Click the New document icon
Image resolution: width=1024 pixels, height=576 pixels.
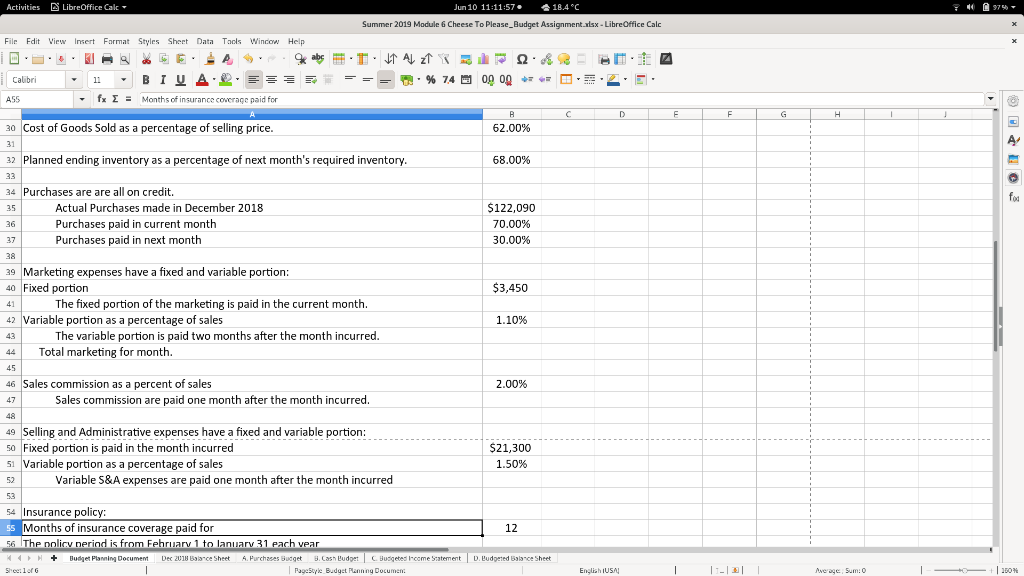tap(14, 59)
